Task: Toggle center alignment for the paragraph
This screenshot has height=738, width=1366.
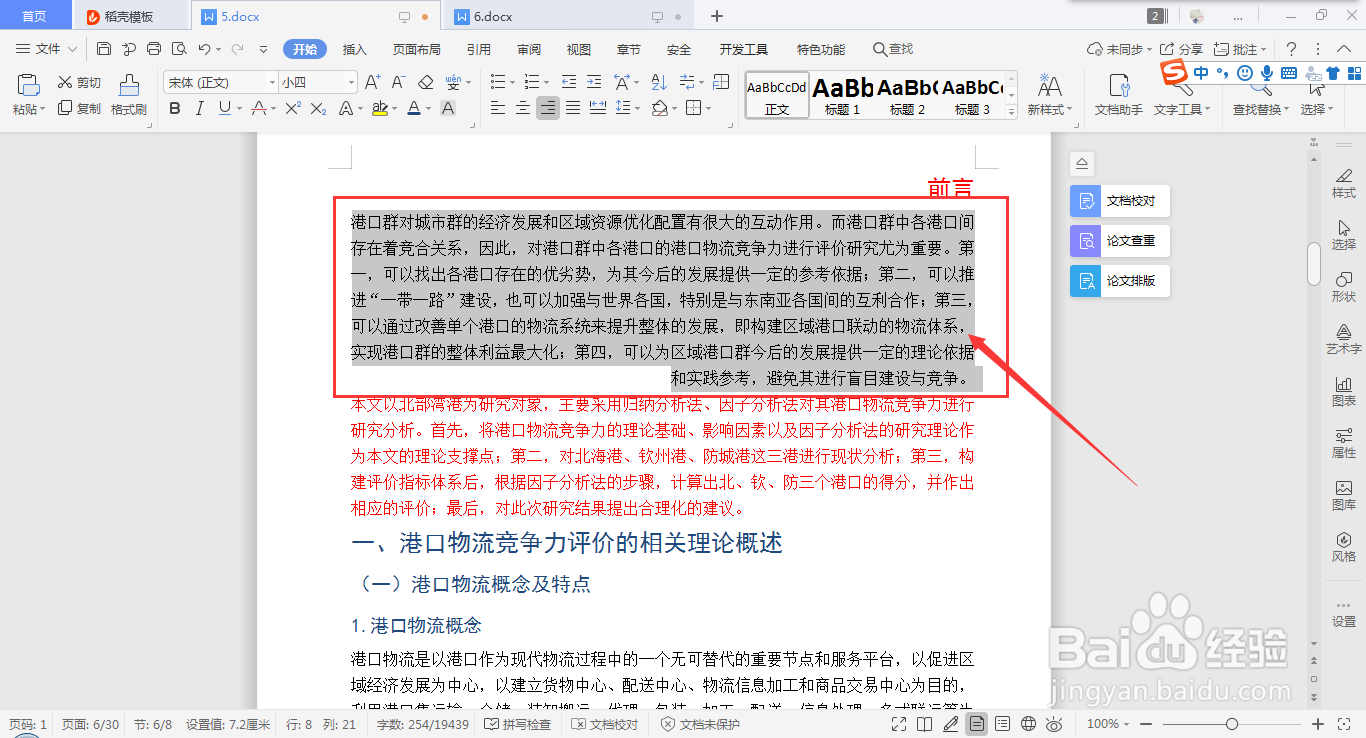Action: tap(522, 108)
